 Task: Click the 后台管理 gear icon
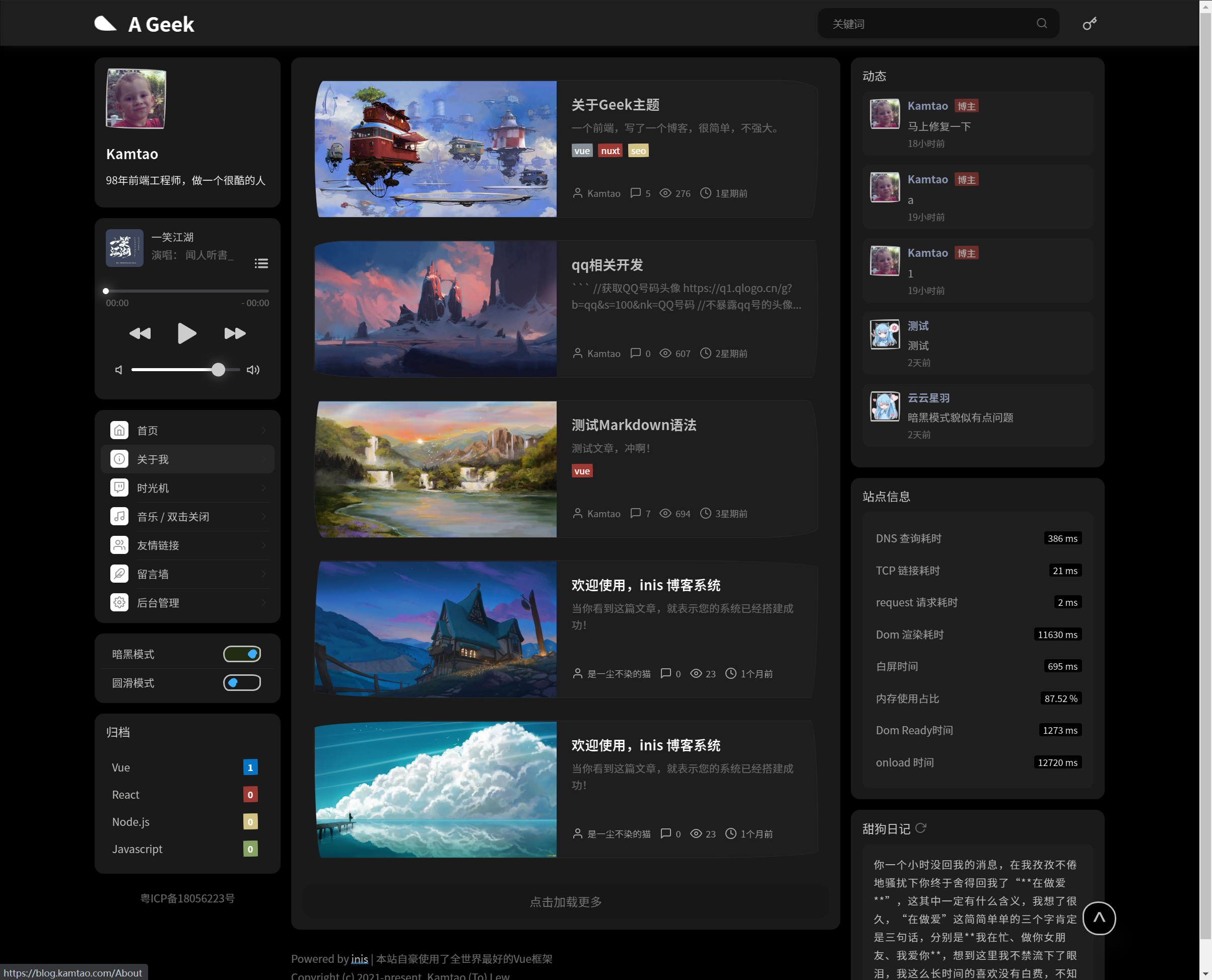pyautogui.click(x=119, y=603)
